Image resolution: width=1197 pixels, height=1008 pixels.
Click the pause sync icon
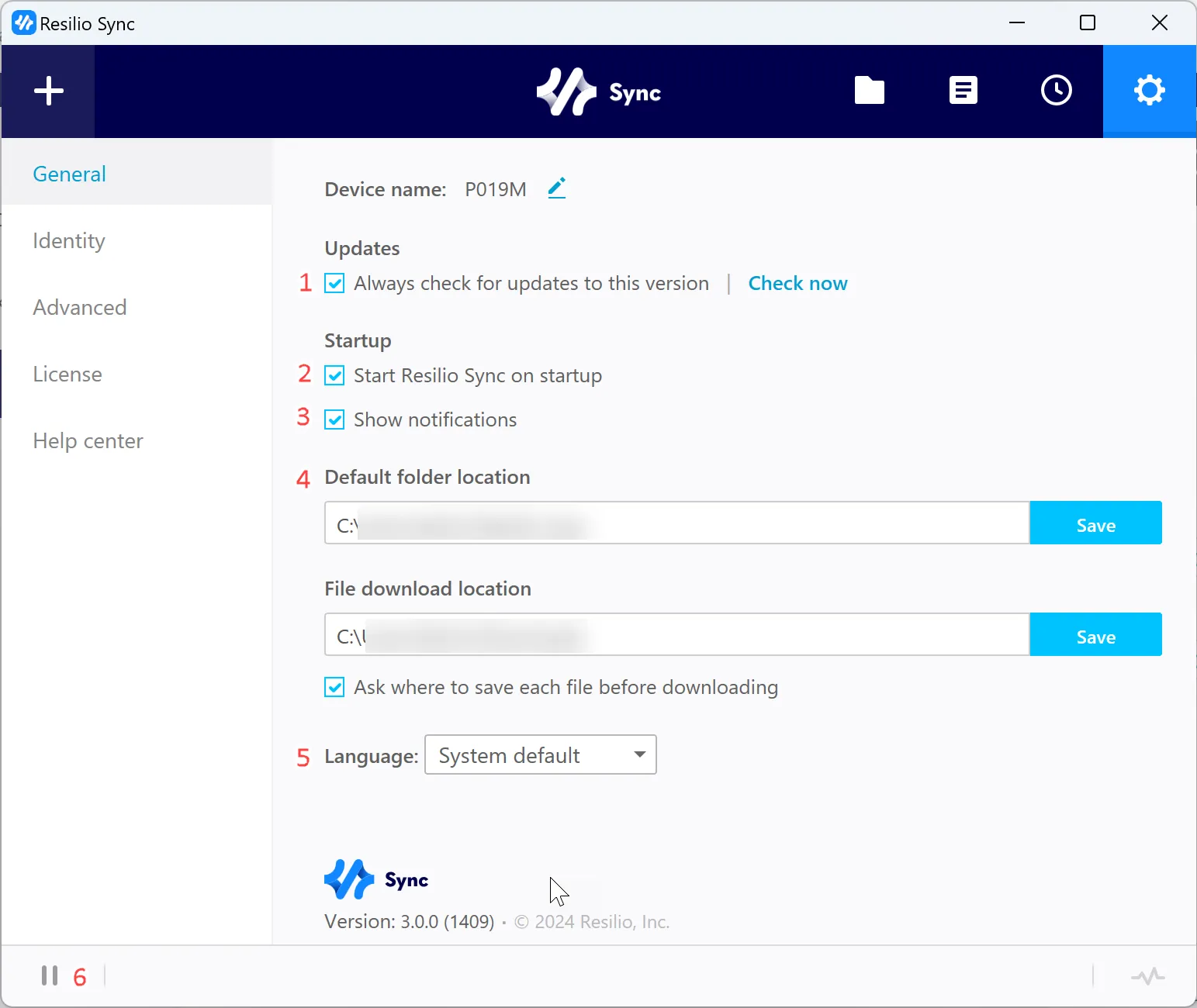click(50, 975)
